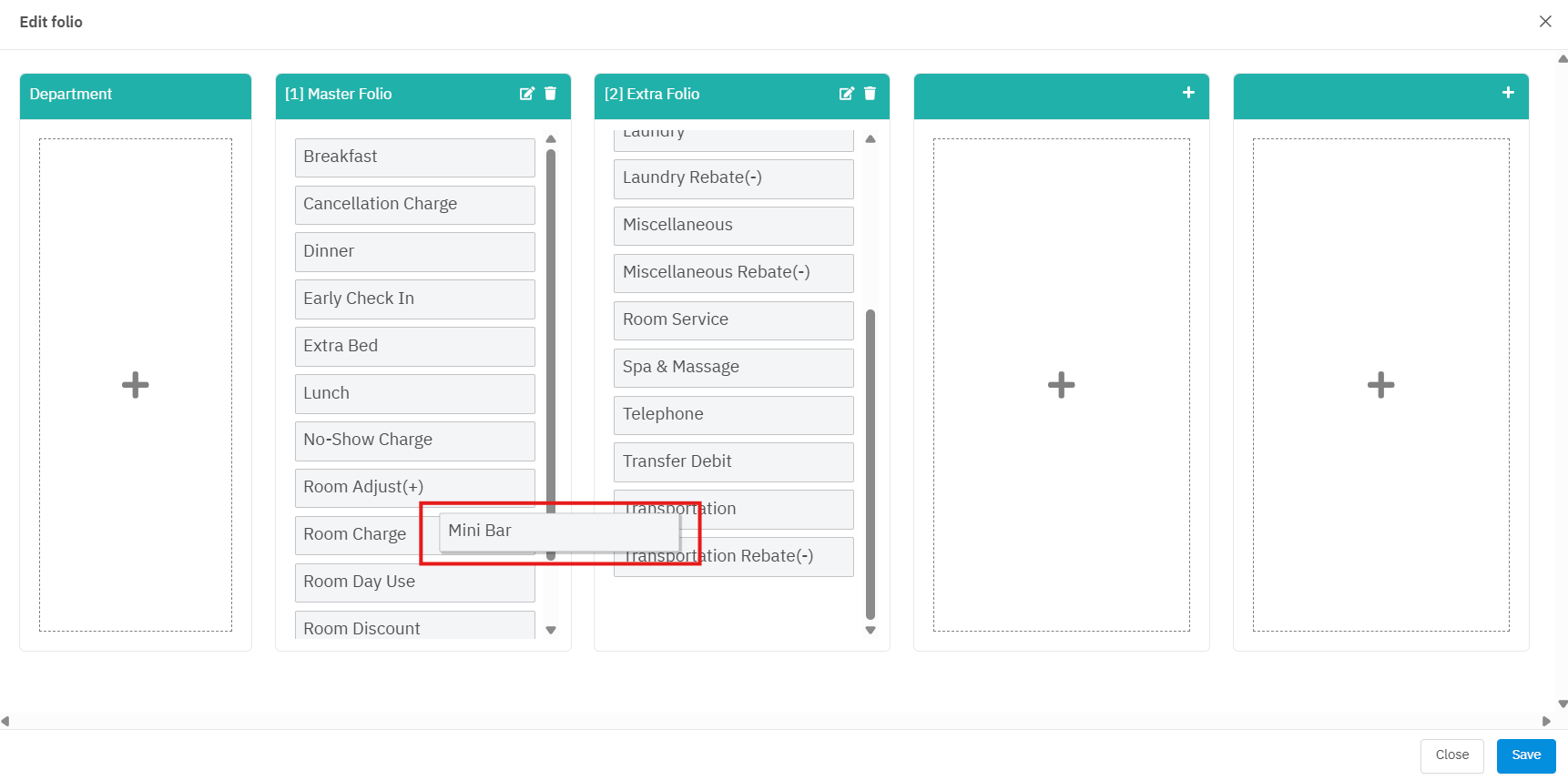
Task: Select Cancellation Charge in Master Folio
Action: pyautogui.click(x=414, y=205)
